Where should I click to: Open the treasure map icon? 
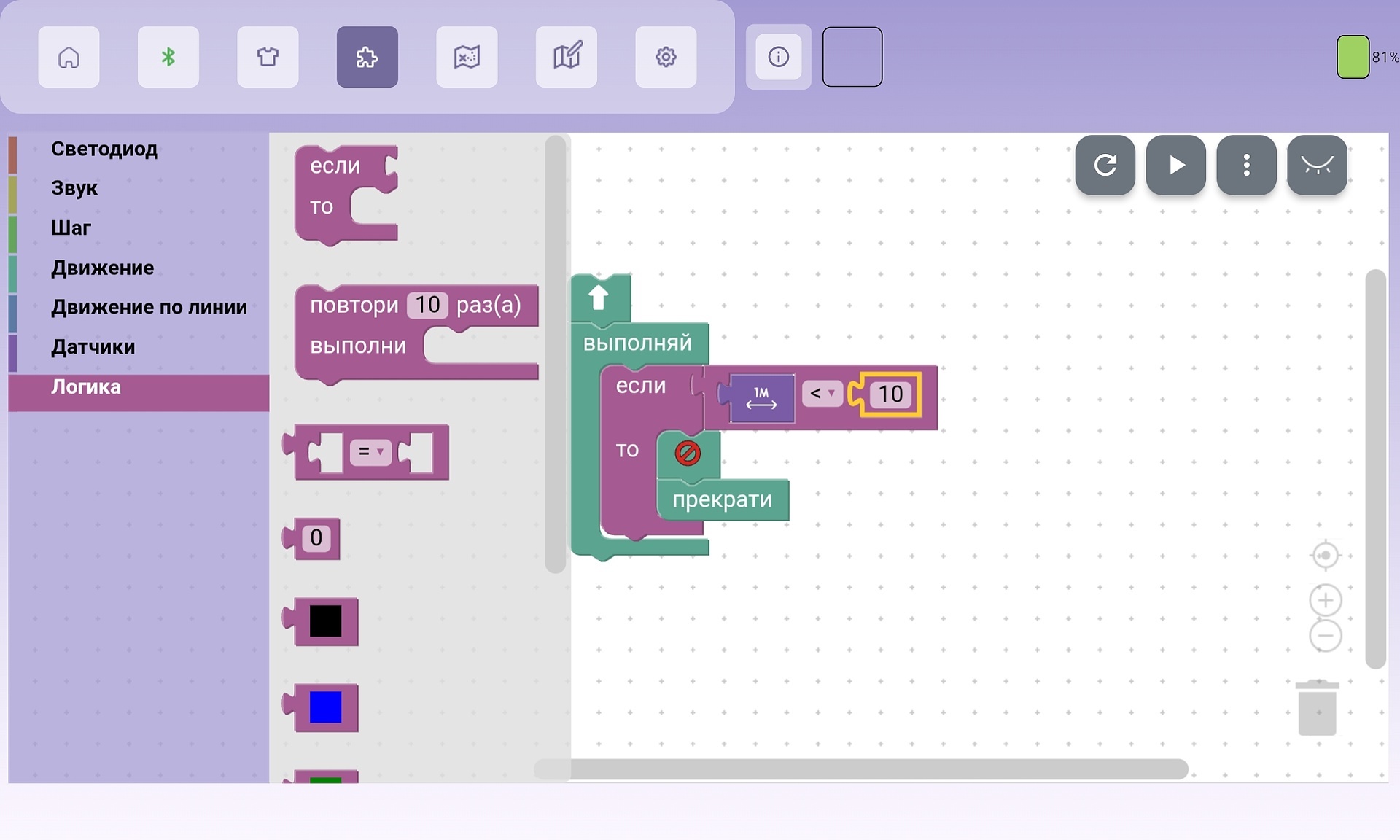click(x=467, y=57)
